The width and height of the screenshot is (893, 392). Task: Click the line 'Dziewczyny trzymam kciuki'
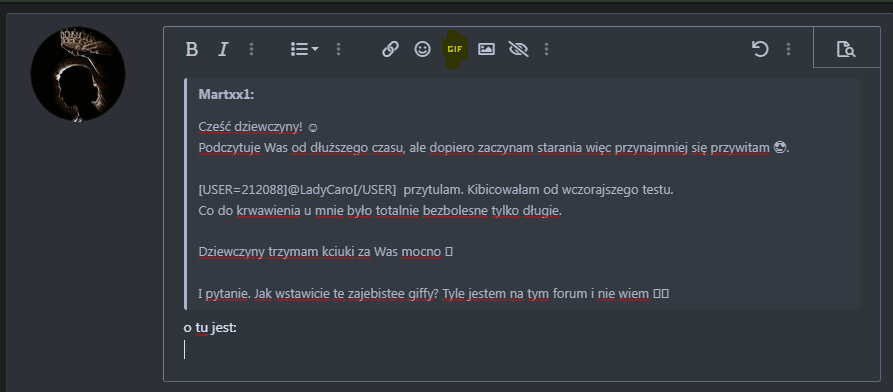(x=325, y=251)
